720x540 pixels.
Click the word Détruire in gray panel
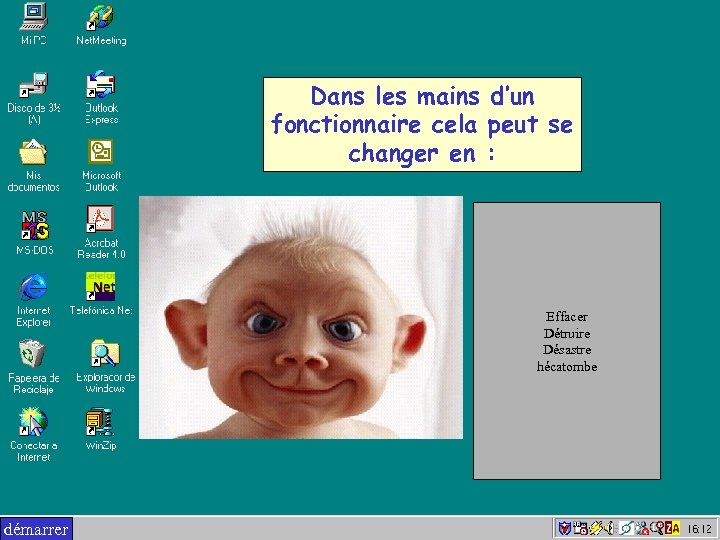567,333
